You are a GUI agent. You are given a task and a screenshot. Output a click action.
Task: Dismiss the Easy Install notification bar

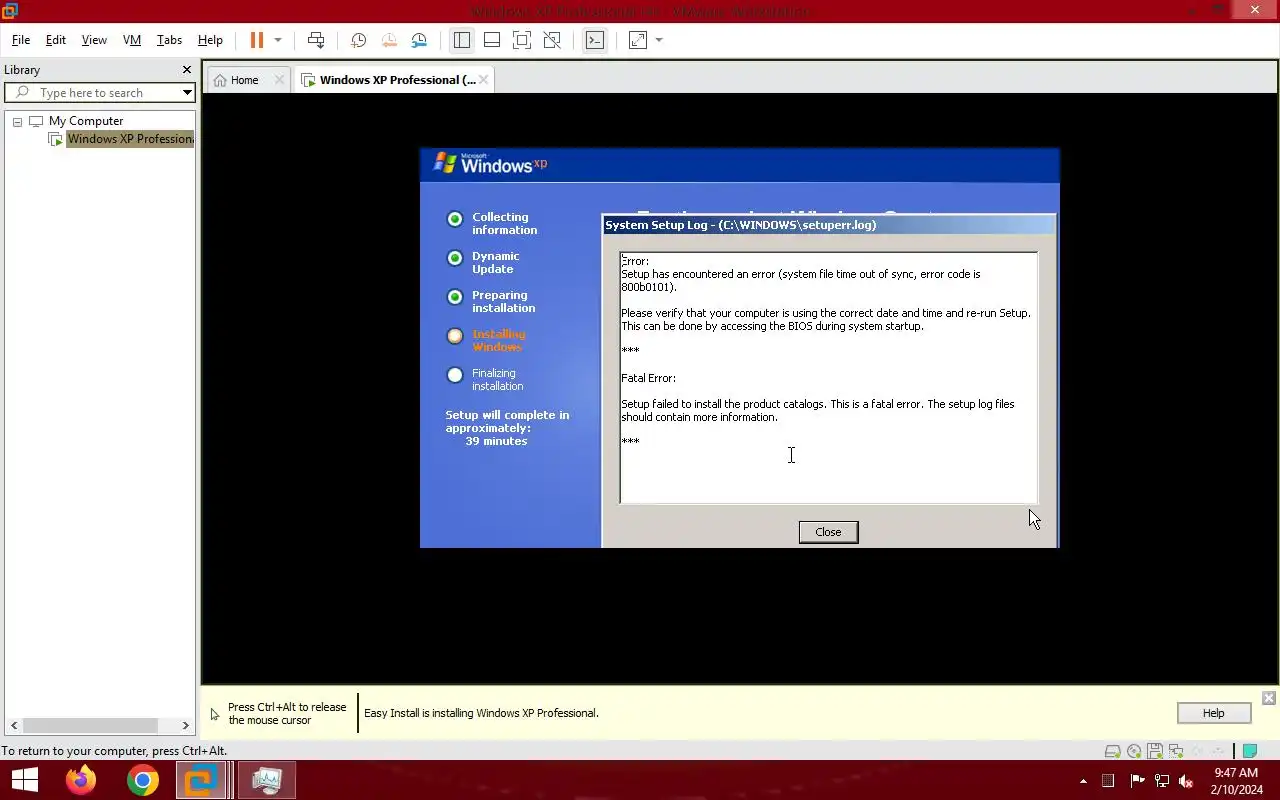[x=1268, y=698]
